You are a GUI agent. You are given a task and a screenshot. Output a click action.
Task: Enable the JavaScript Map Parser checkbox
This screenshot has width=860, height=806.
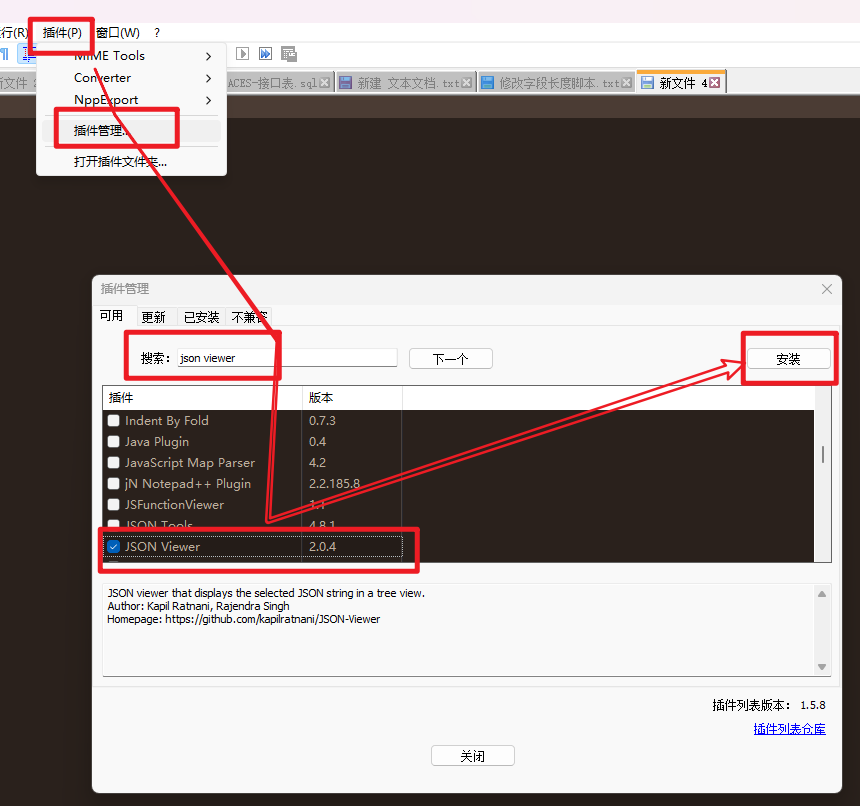[x=114, y=463]
